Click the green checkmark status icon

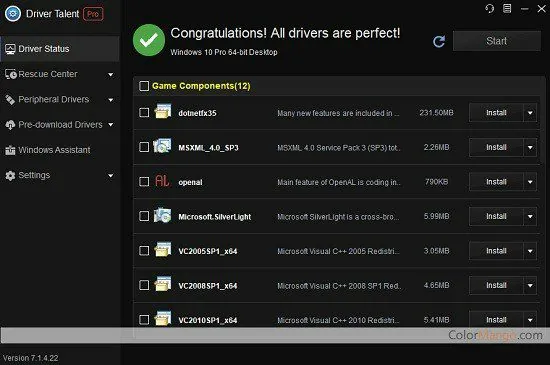coord(149,40)
